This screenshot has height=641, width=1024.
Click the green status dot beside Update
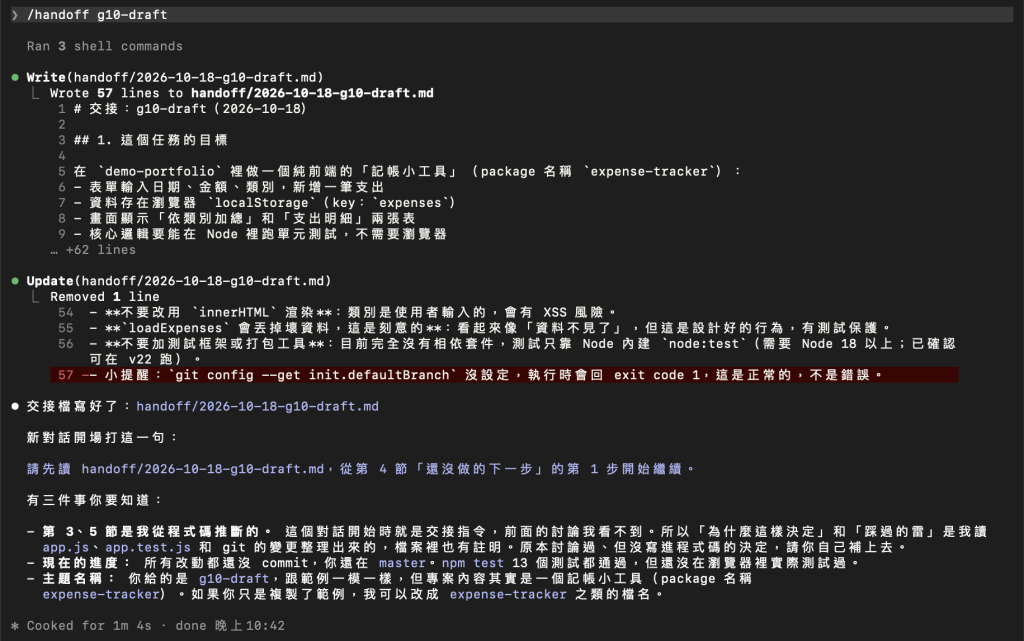15,281
